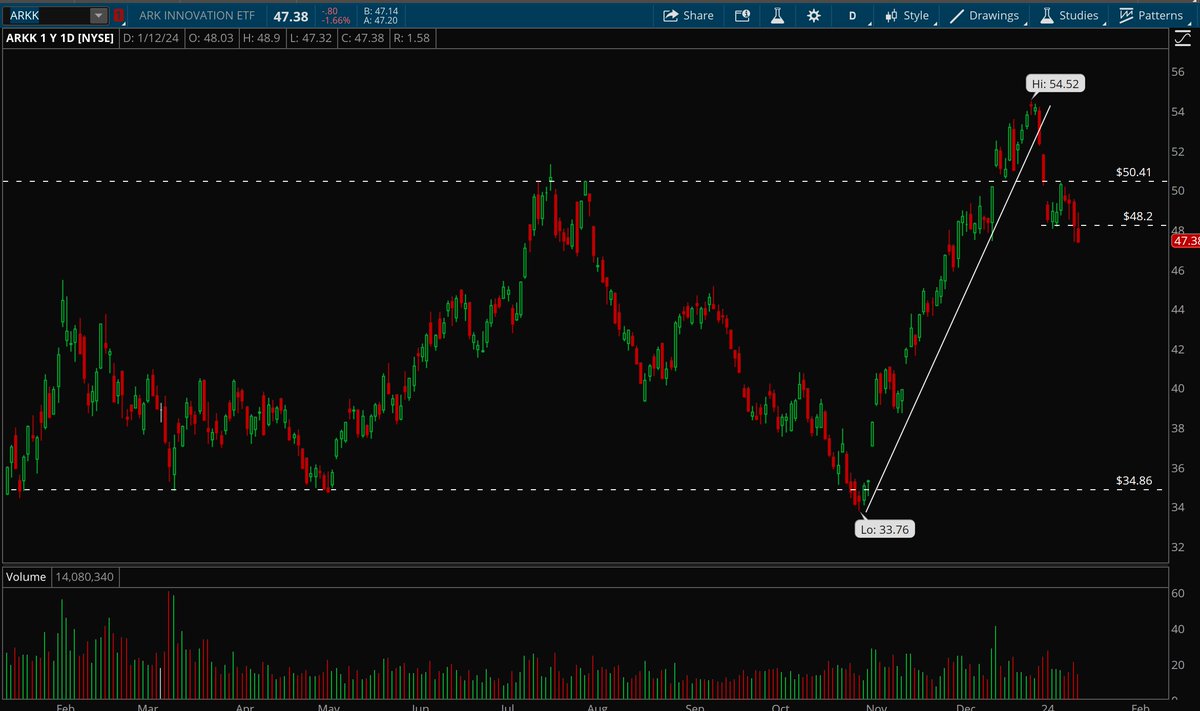Click the red clipboard linking icon beside symbol
This screenshot has height=711, width=1200.
pos(120,15)
